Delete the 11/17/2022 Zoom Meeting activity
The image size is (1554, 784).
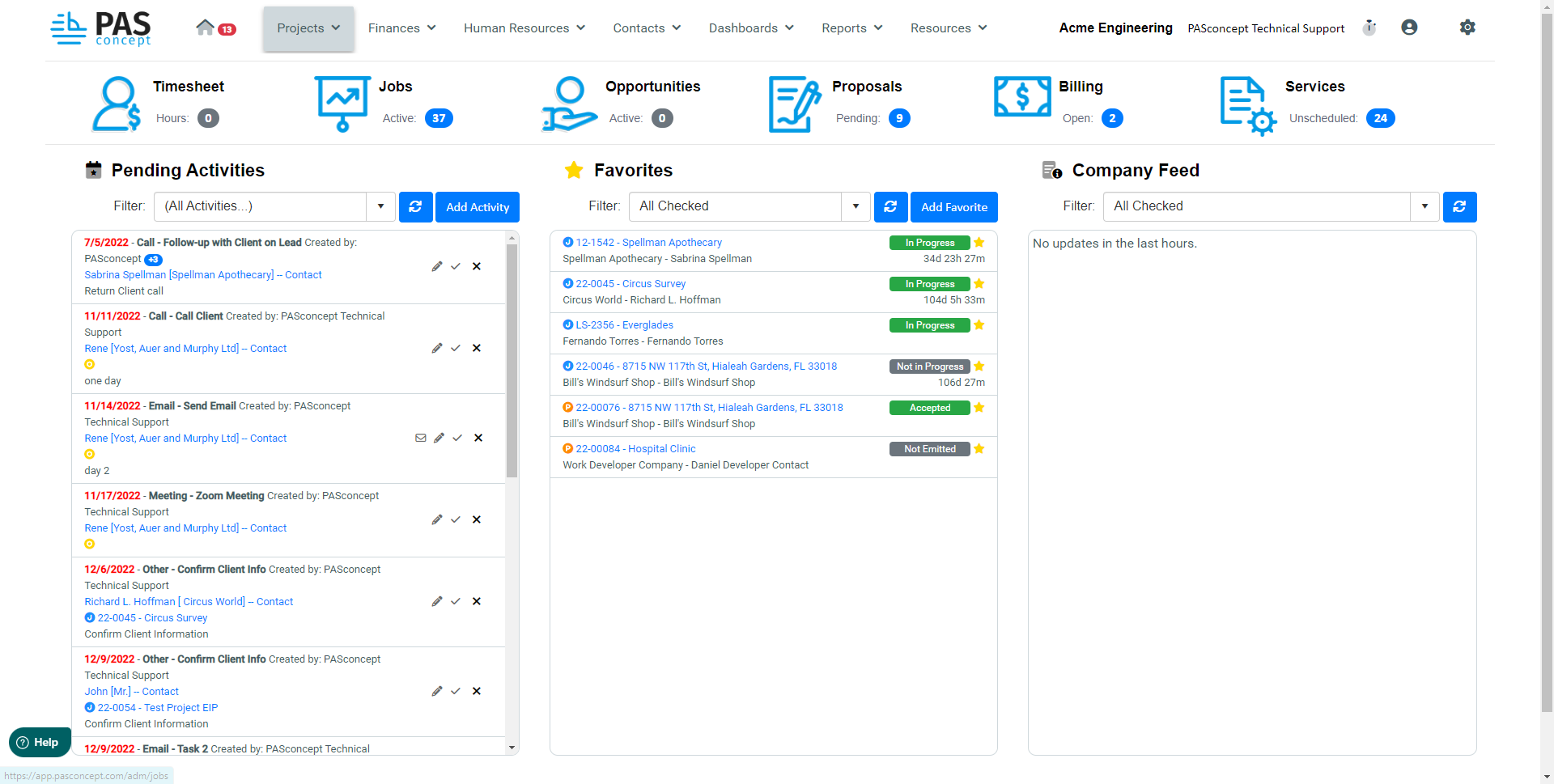(477, 519)
